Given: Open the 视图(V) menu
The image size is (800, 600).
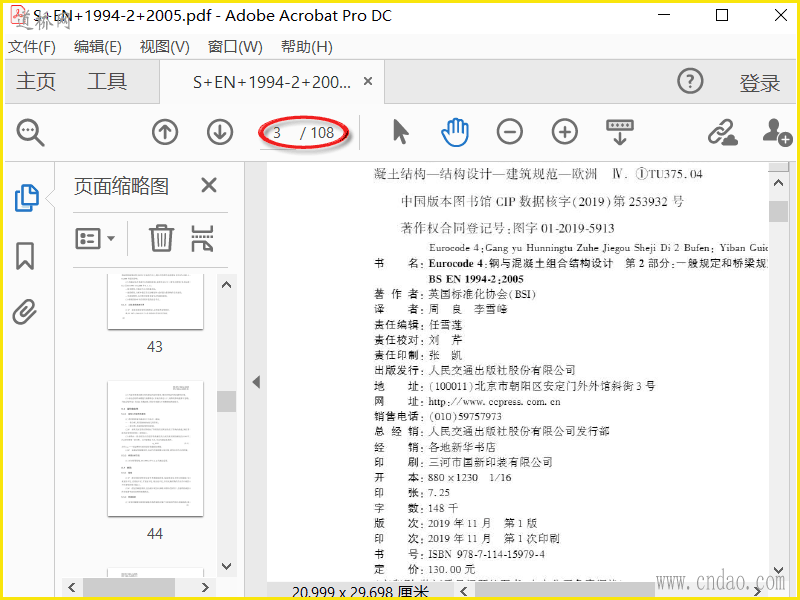Looking at the screenshot, I should 164,47.
